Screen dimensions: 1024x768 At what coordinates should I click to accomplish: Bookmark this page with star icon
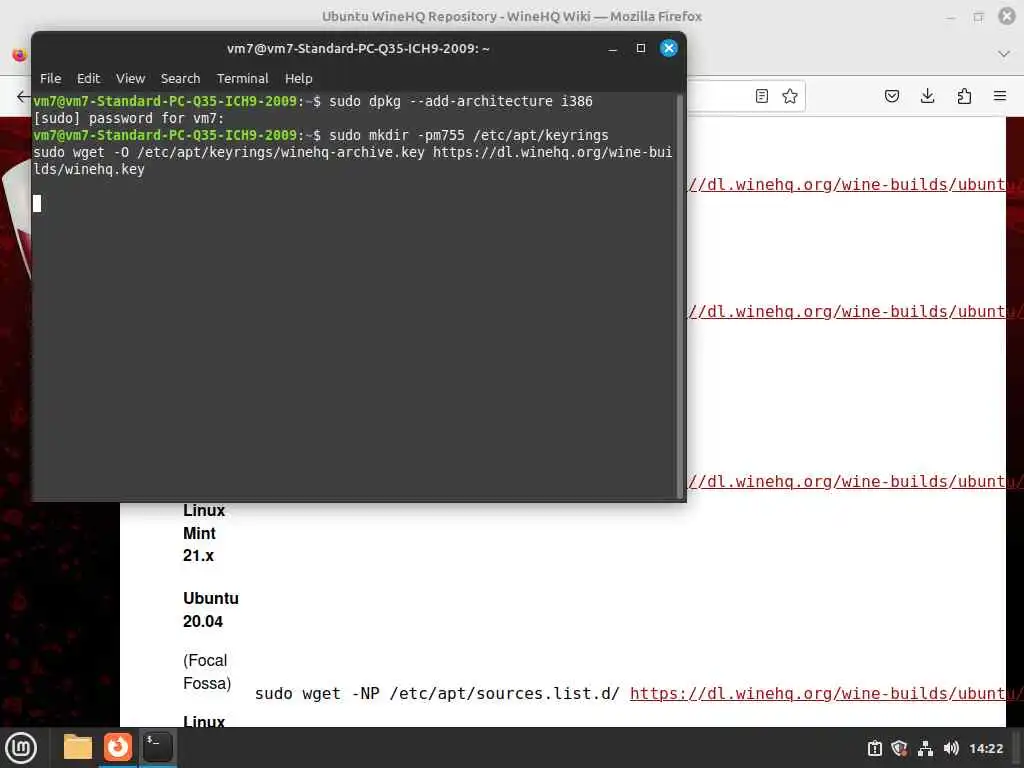coord(790,96)
